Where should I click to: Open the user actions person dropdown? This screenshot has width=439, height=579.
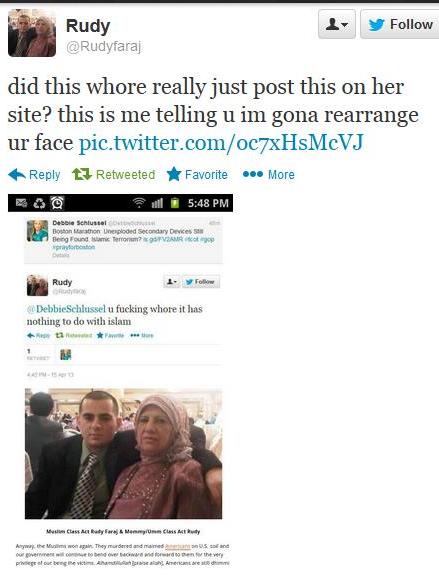(337, 24)
